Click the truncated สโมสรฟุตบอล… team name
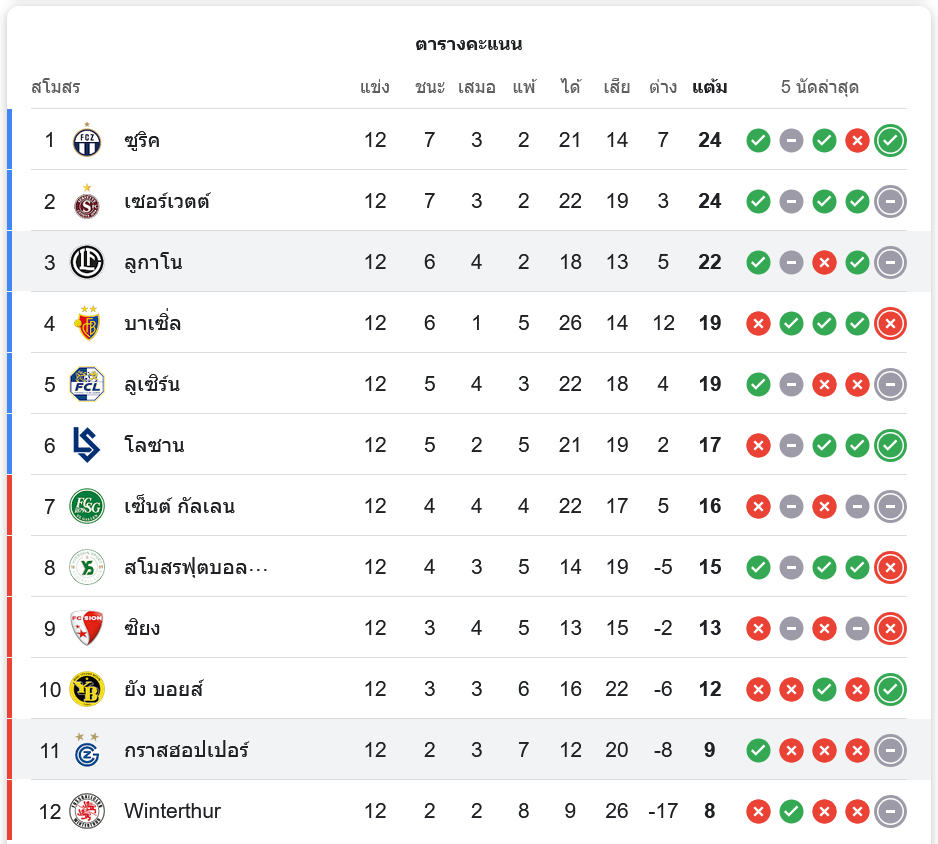938x844 pixels. click(196, 567)
